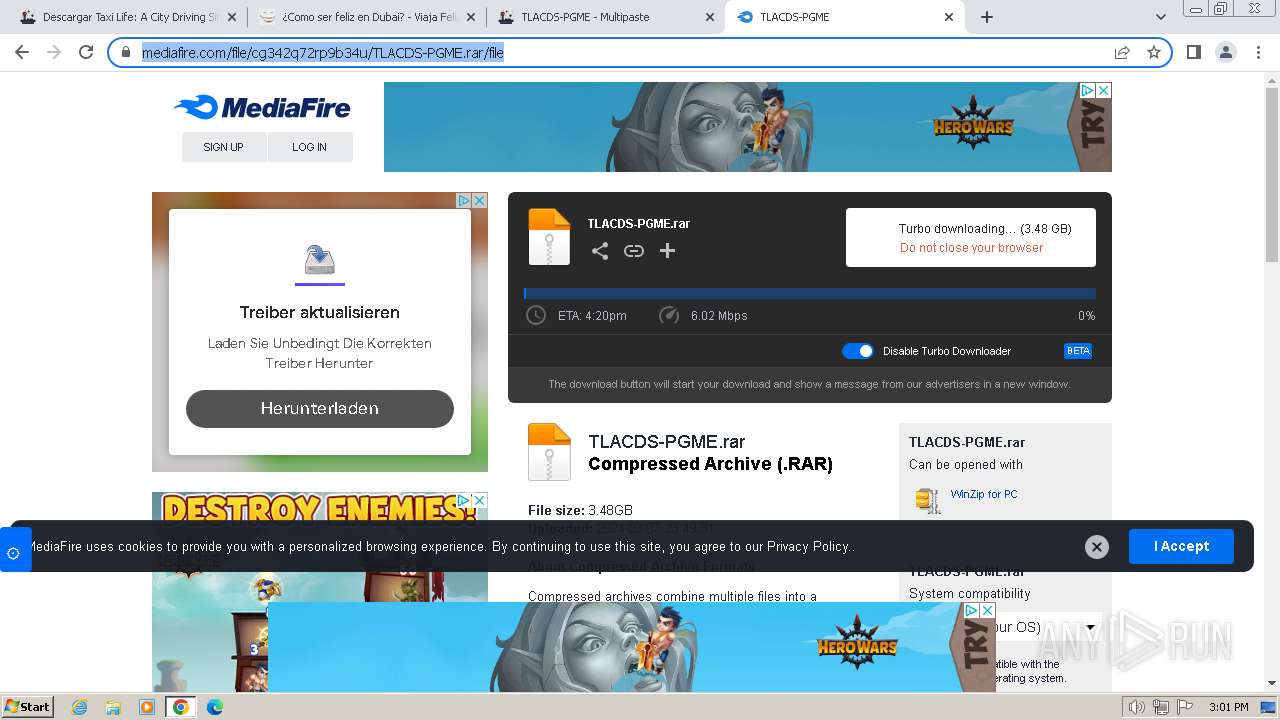Open Internet Explorer from taskbar
This screenshot has height=720, width=1280.
click(x=79, y=707)
